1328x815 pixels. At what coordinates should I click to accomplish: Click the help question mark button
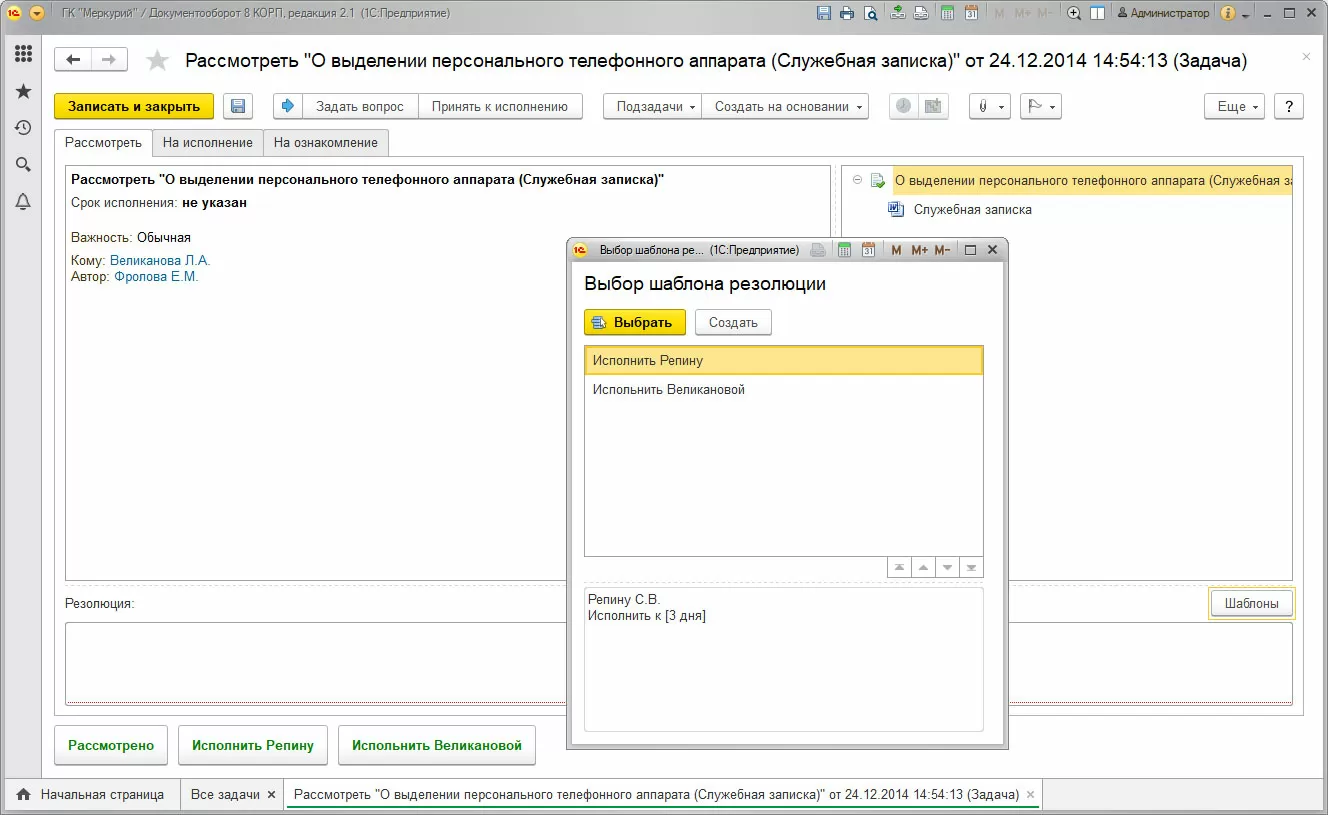(1289, 106)
